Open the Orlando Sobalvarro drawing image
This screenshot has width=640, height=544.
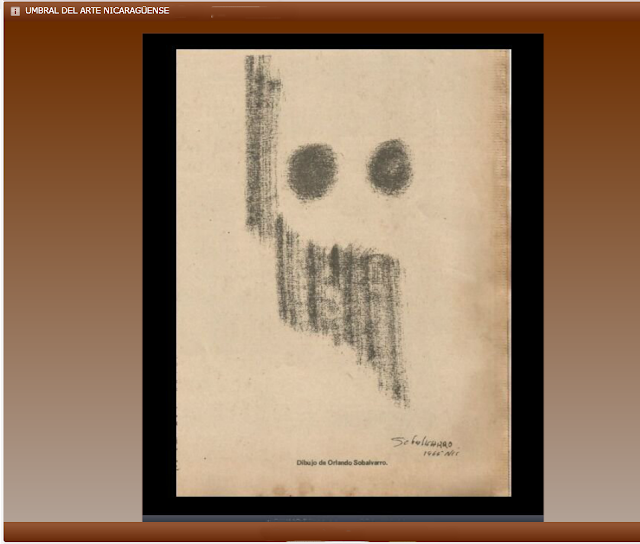[x=343, y=273]
